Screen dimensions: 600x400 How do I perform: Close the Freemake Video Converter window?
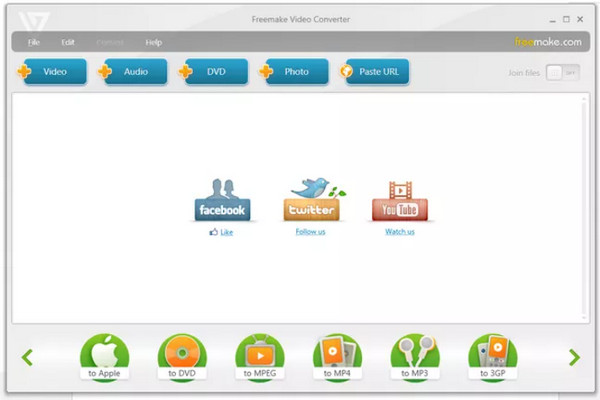[x=580, y=19]
